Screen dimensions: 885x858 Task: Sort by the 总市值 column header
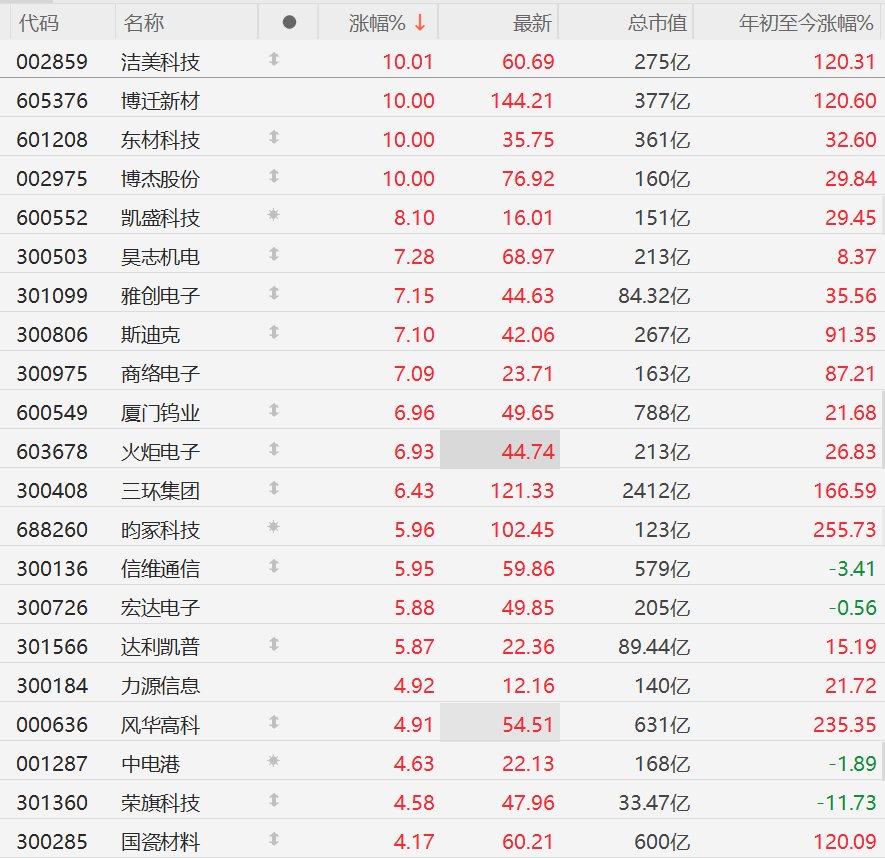click(x=658, y=23)
